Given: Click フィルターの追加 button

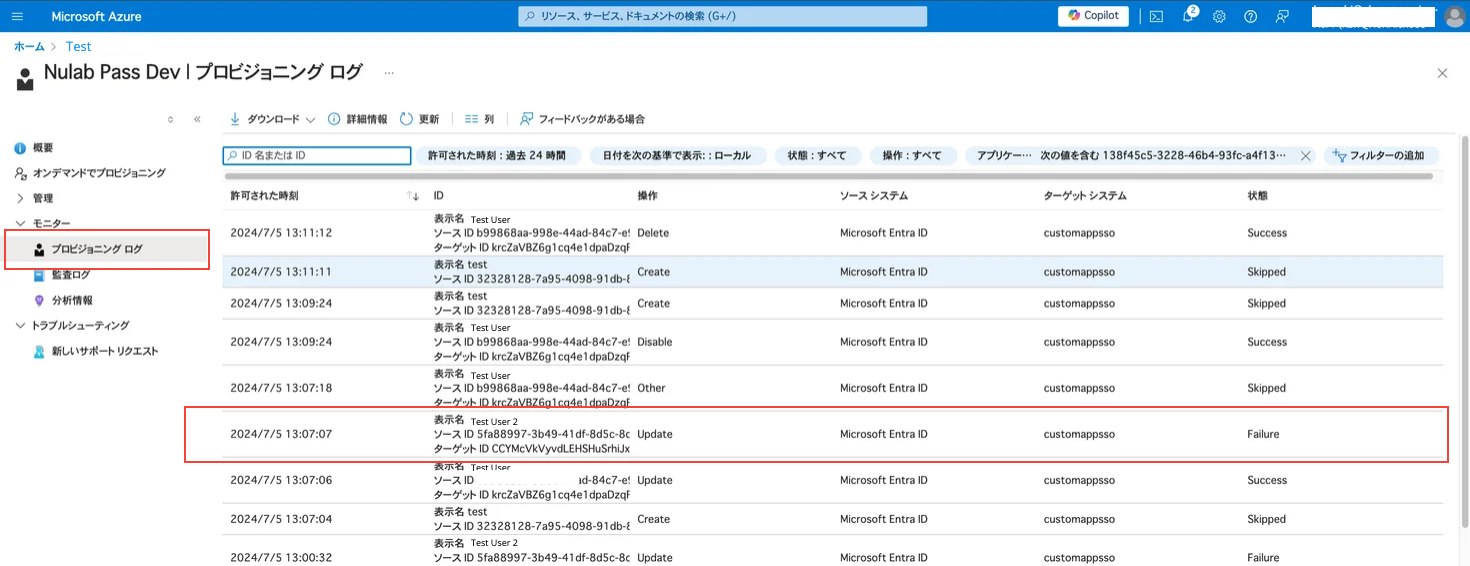Looking at the screenshot, I should [1380, 156].
